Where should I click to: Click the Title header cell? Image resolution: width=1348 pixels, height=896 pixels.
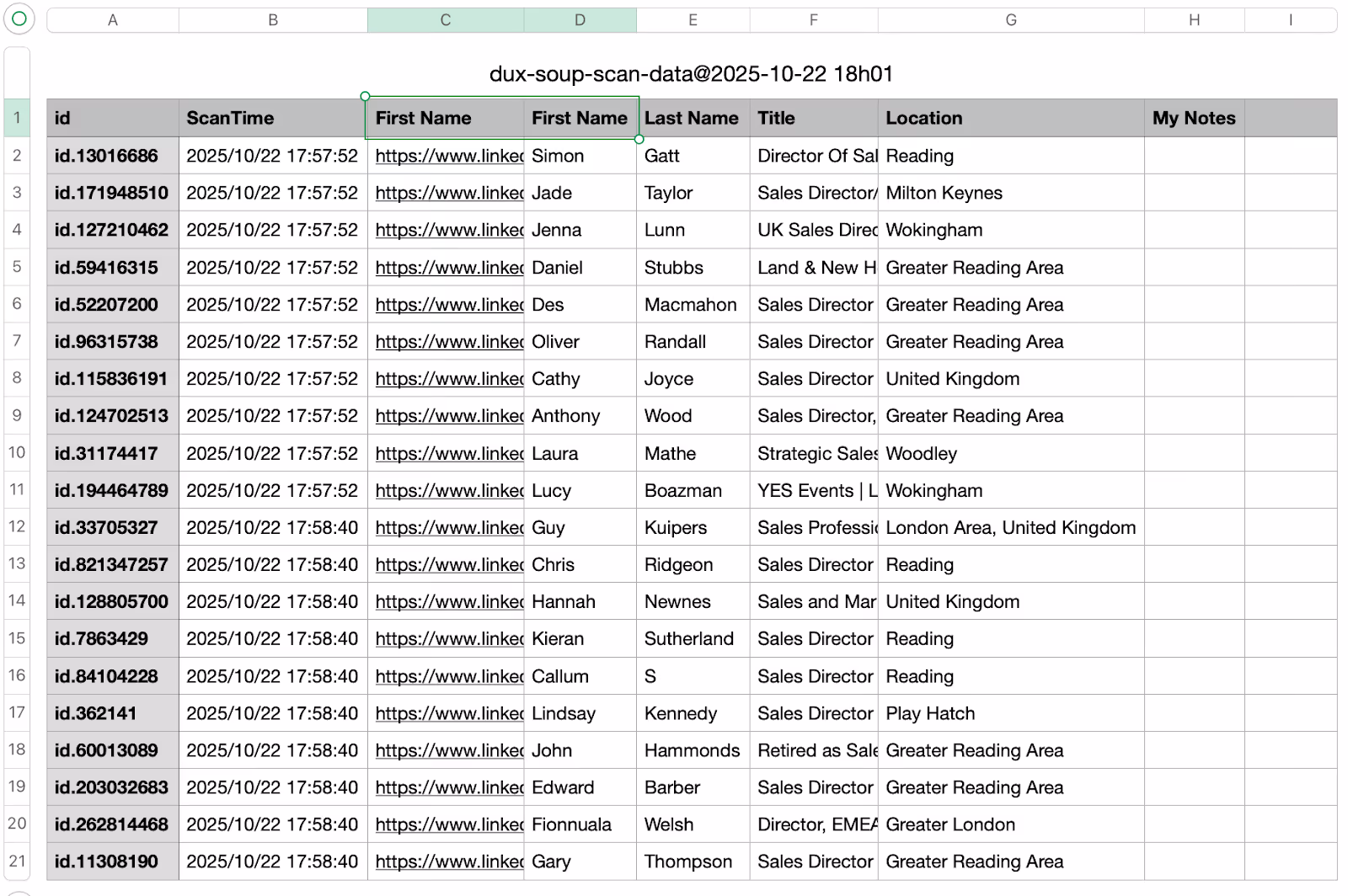(814, 118)
